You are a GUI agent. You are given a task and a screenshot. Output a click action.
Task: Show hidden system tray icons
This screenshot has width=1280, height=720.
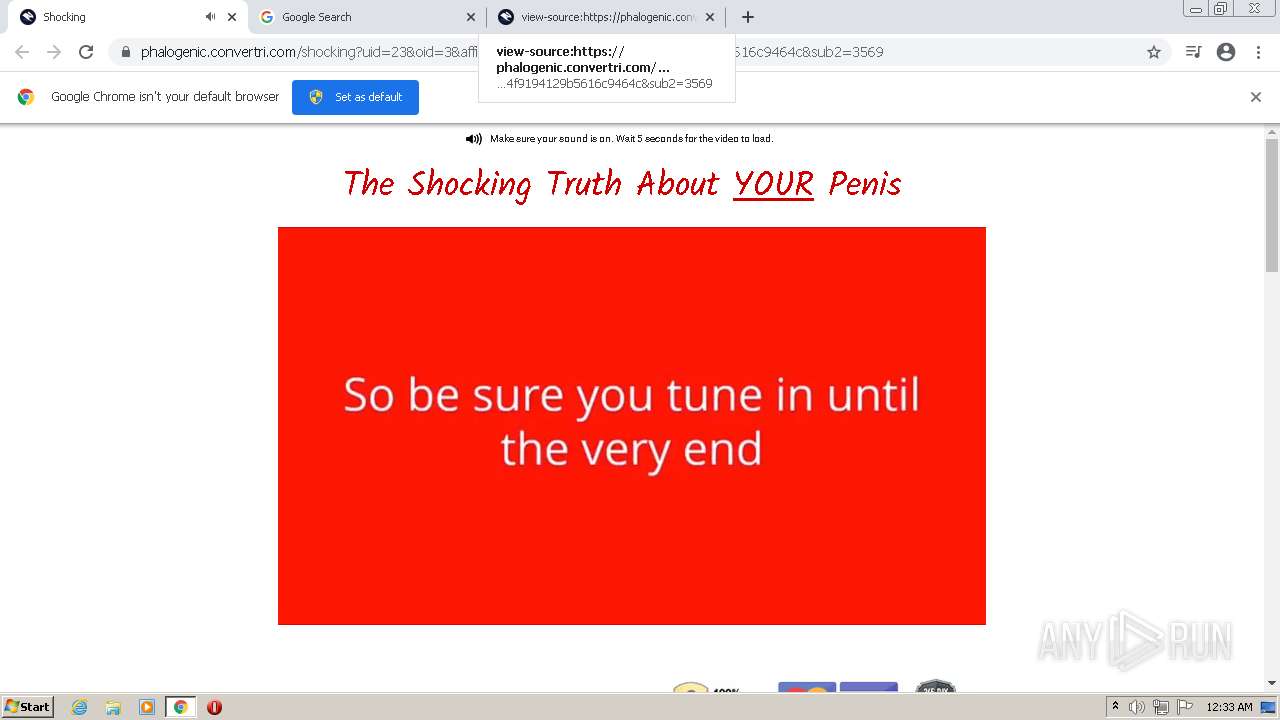[1115, 707]
